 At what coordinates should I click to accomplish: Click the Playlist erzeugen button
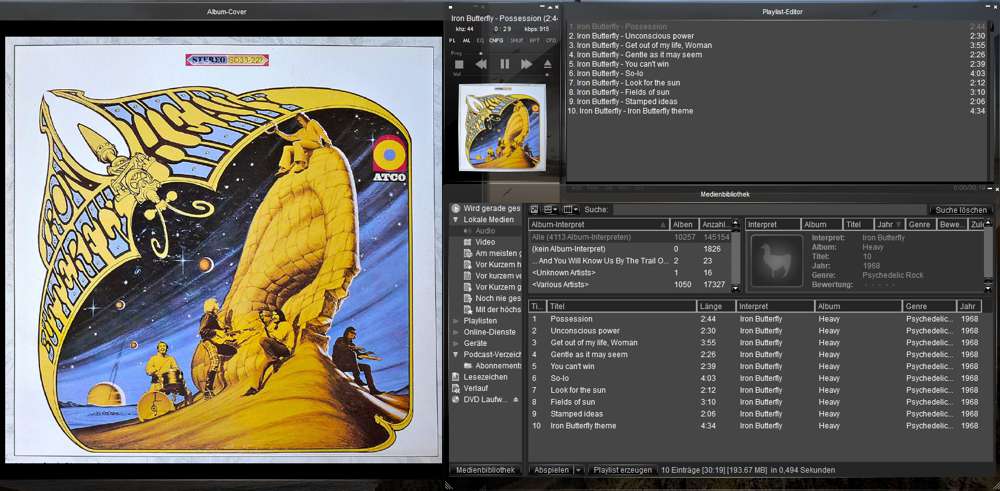622,469
